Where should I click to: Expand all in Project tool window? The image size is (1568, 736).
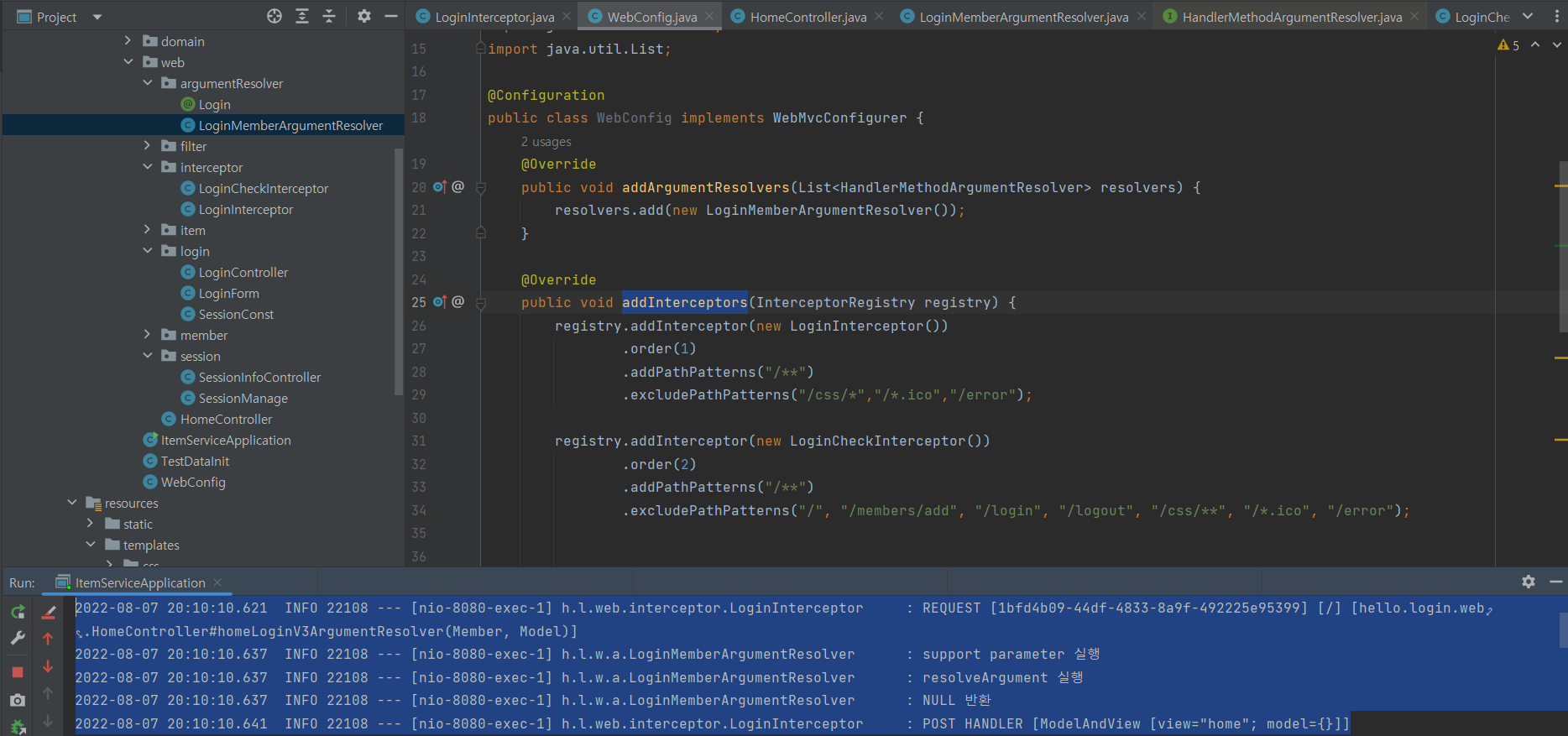pyautogui.click(x=302, y=16)
